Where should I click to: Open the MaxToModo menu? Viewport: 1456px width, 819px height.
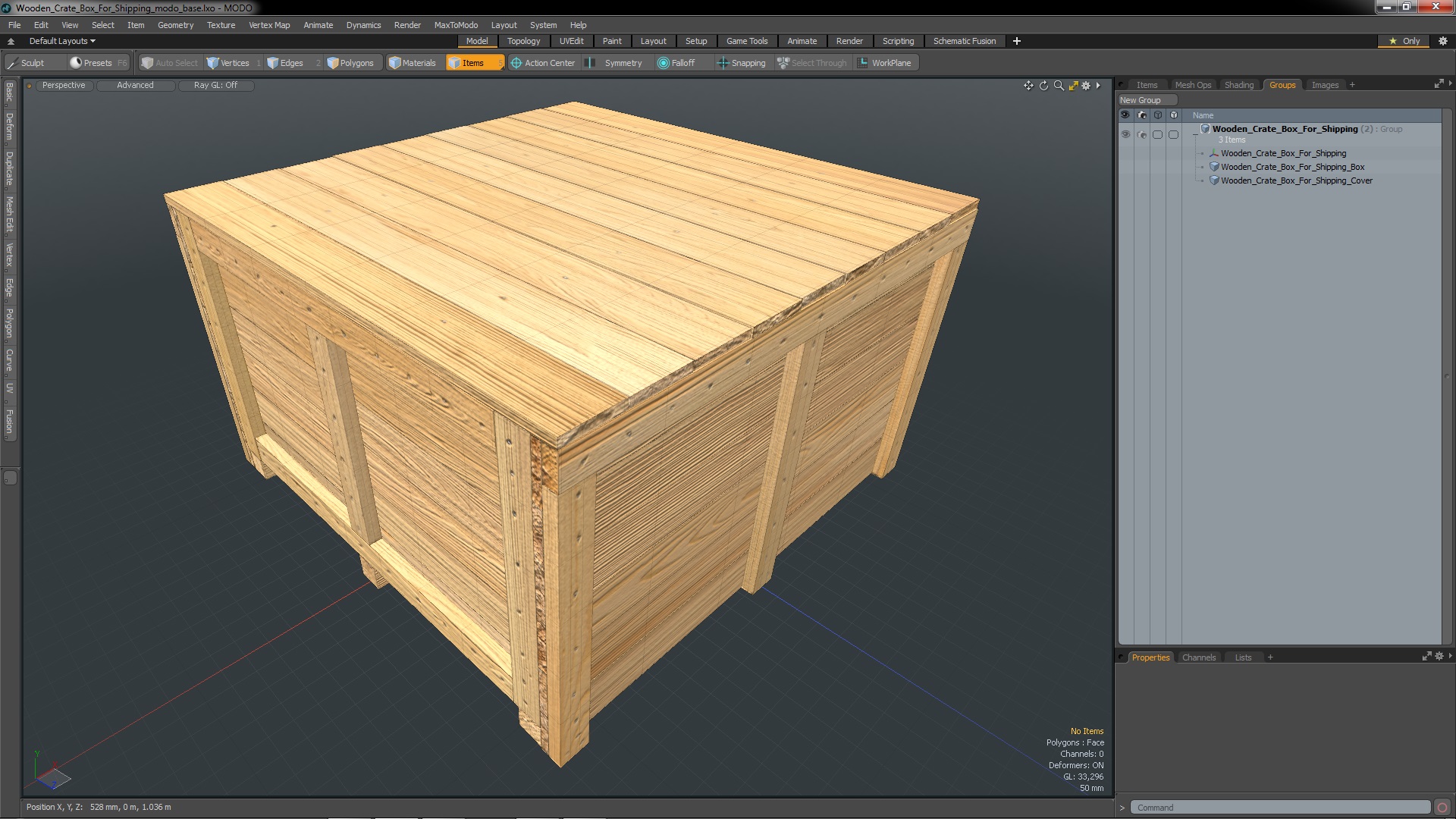click(456, 25)
